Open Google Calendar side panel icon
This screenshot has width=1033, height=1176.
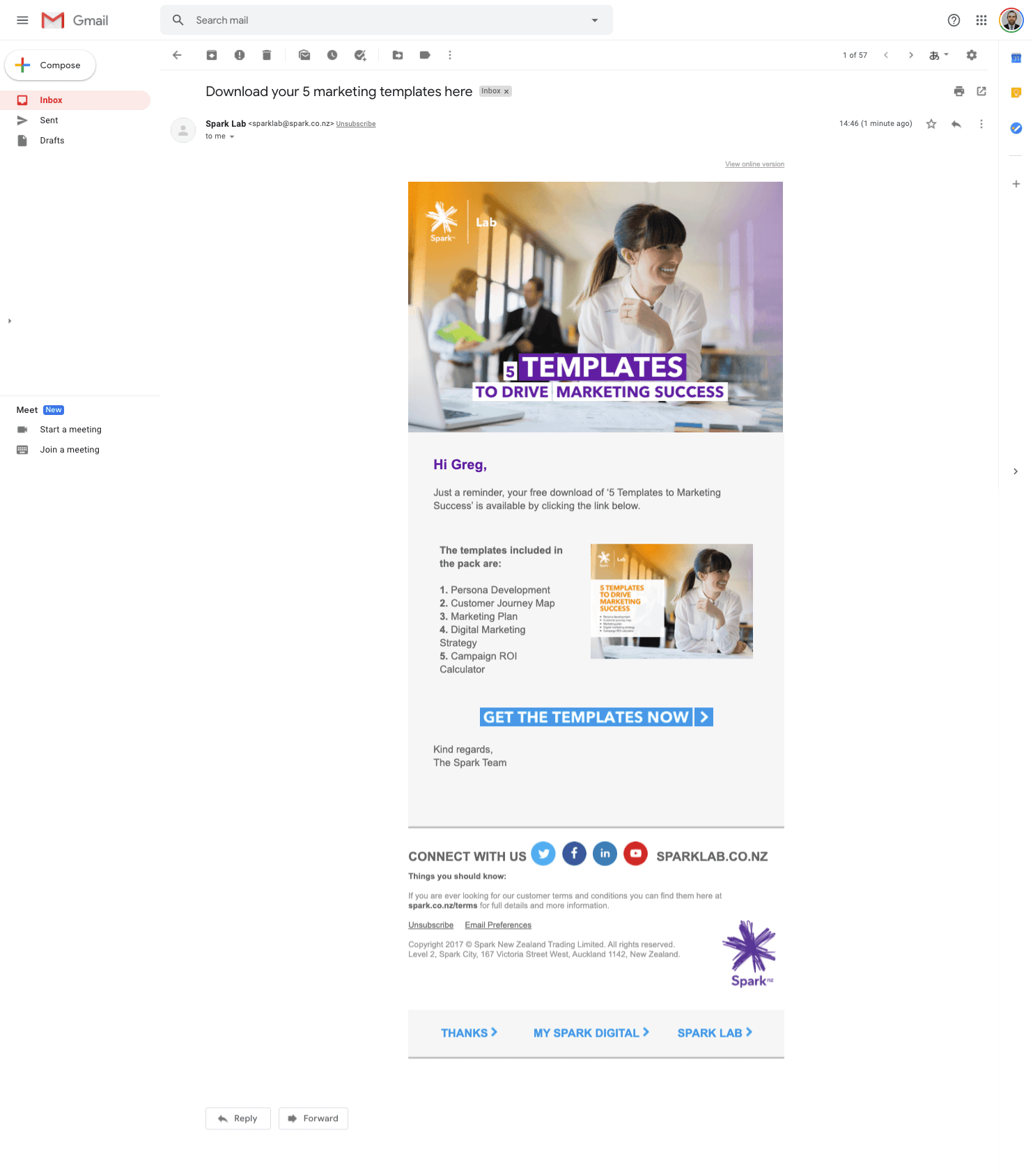tap(1016, 58)
